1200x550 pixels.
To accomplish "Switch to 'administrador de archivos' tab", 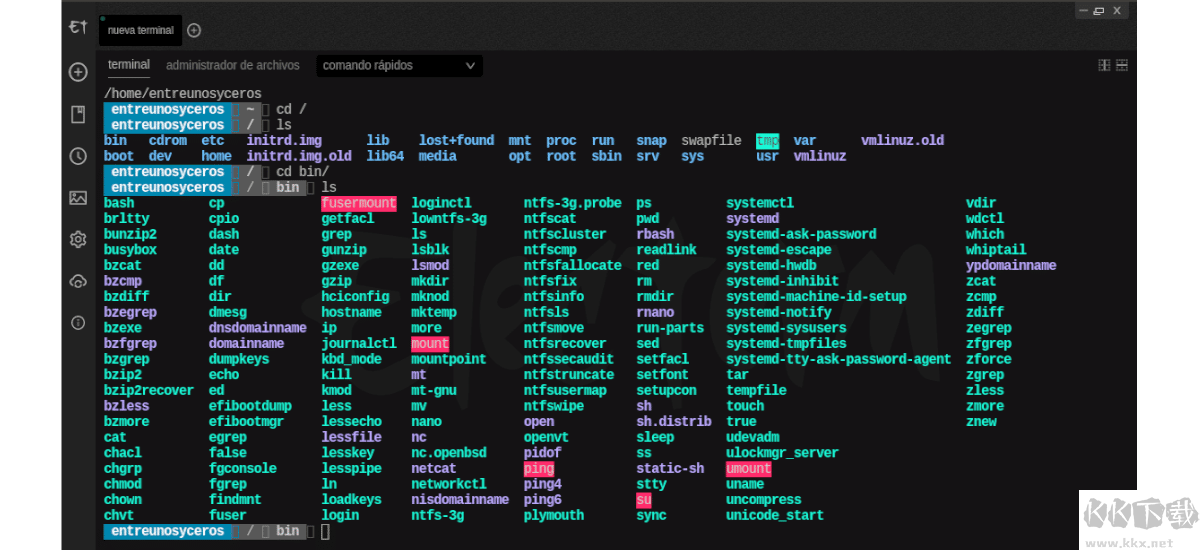I will pos(232,65).
